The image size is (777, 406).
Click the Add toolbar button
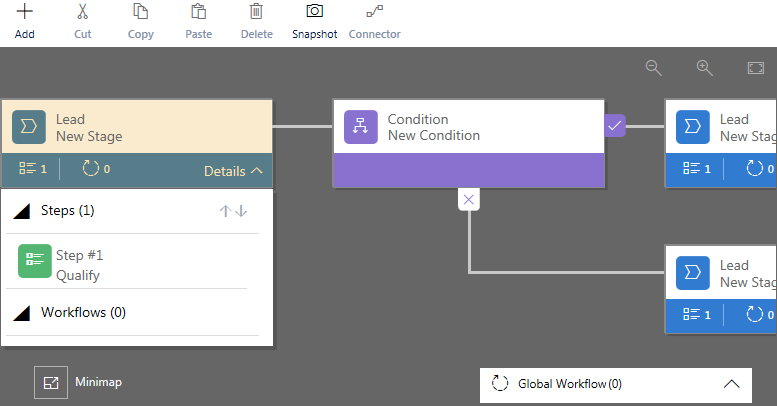point(24,22)
